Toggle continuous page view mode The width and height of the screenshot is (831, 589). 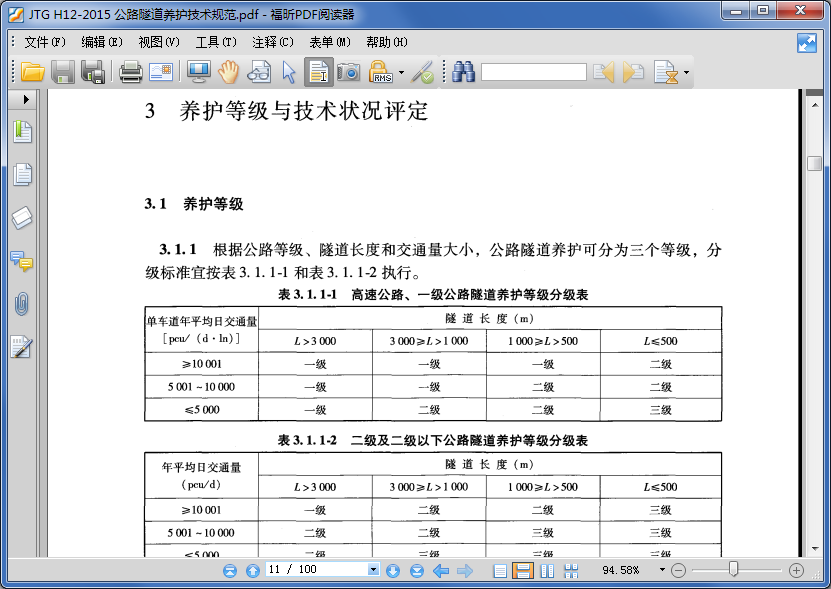point(524,571)
